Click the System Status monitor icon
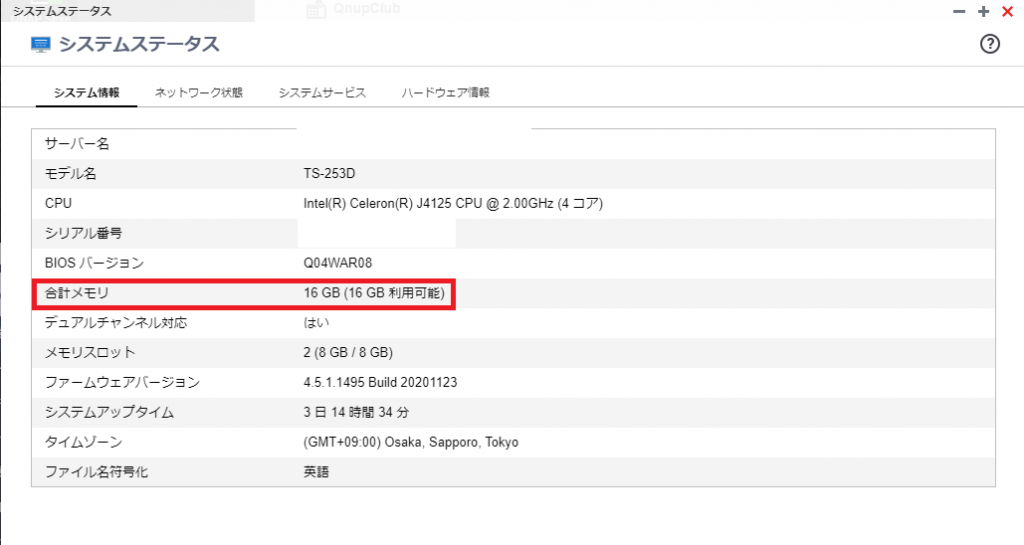The image size is (1024, 545). (40, 44)
